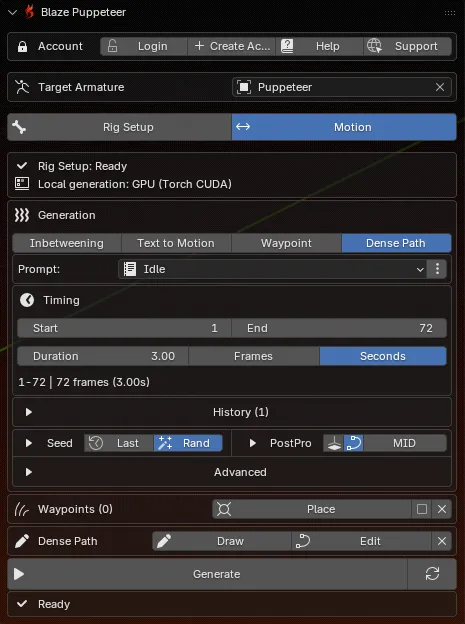
Task: Collapse the Blaze Puppeteer panel chevron
Action: (12, 12)
